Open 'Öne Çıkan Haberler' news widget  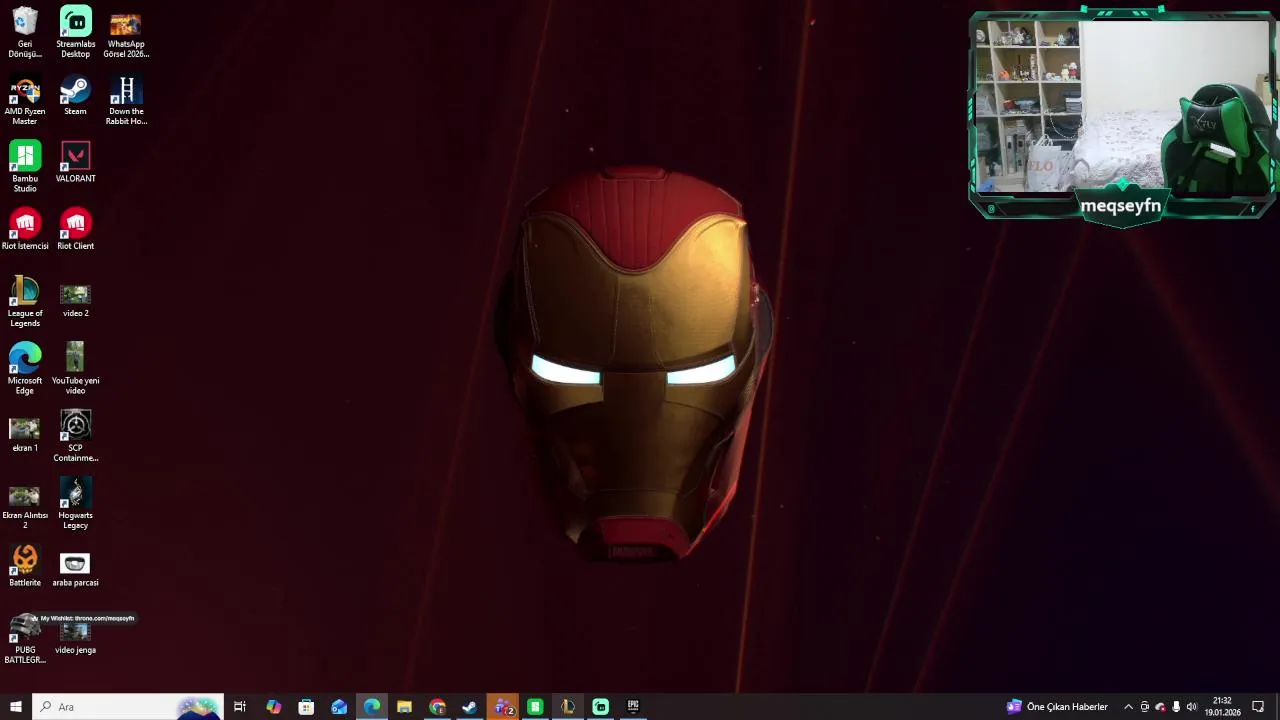pyautogui.click(x=1058, y=707)
